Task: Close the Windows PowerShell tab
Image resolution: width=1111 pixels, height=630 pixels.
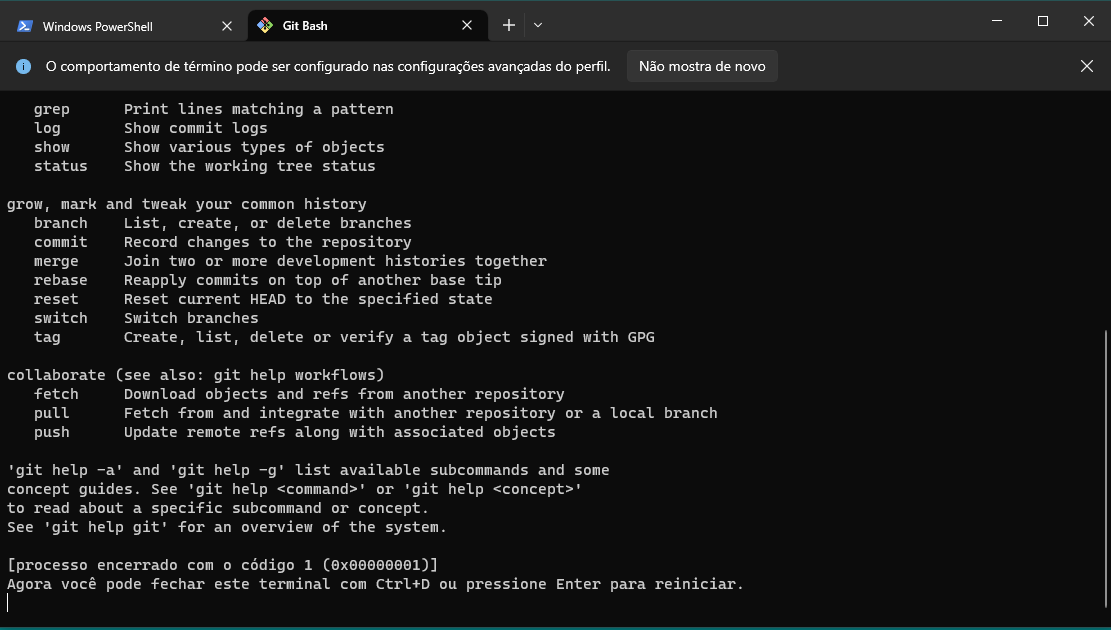Action: 226,26
